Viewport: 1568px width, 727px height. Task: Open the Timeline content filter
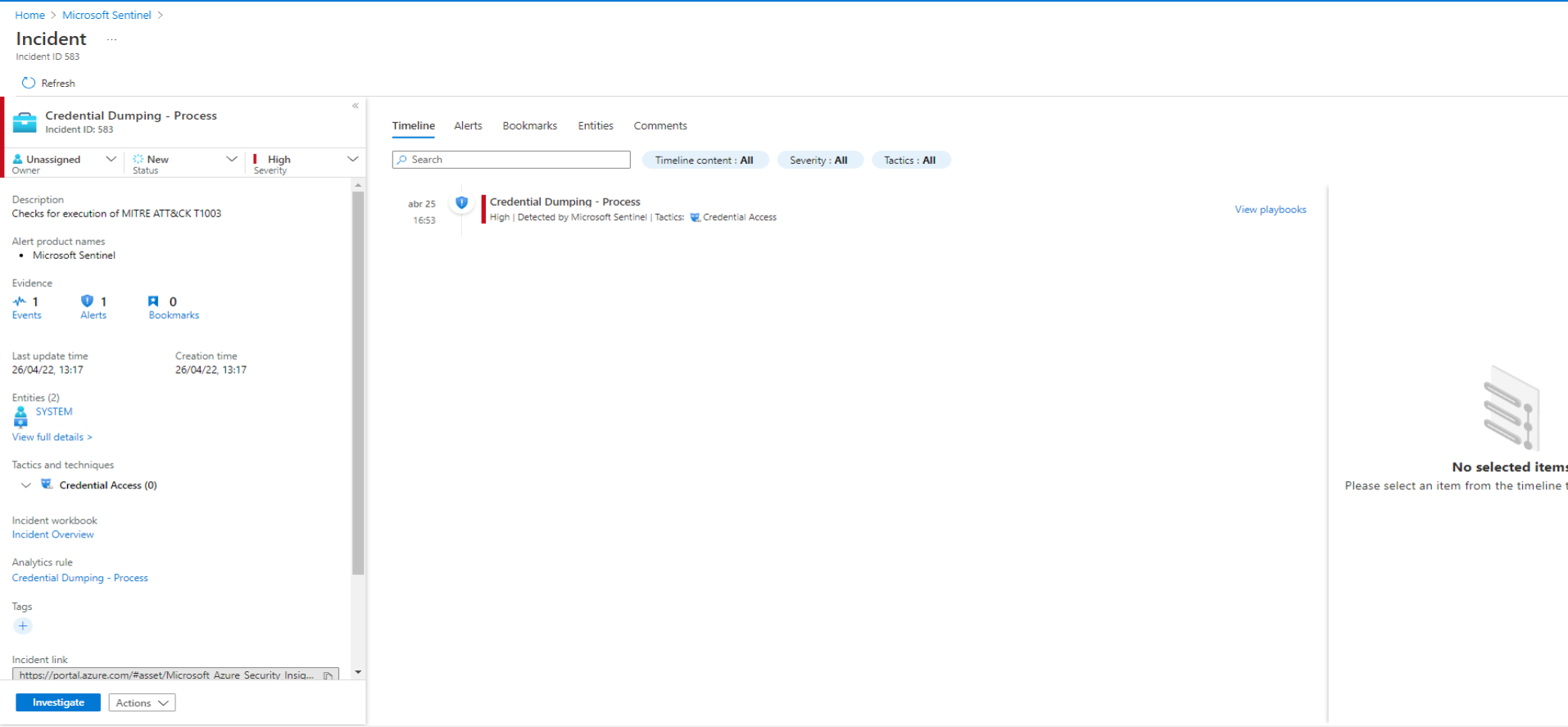705,160
